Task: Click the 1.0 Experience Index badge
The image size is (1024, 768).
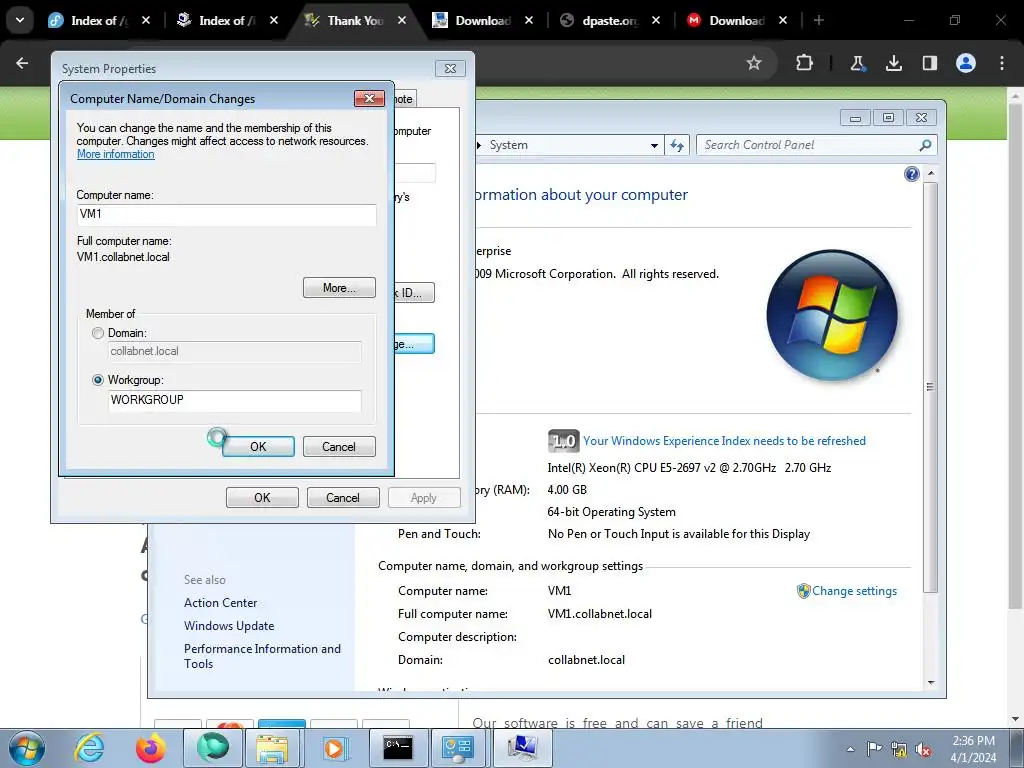Action: coord(563,441)
